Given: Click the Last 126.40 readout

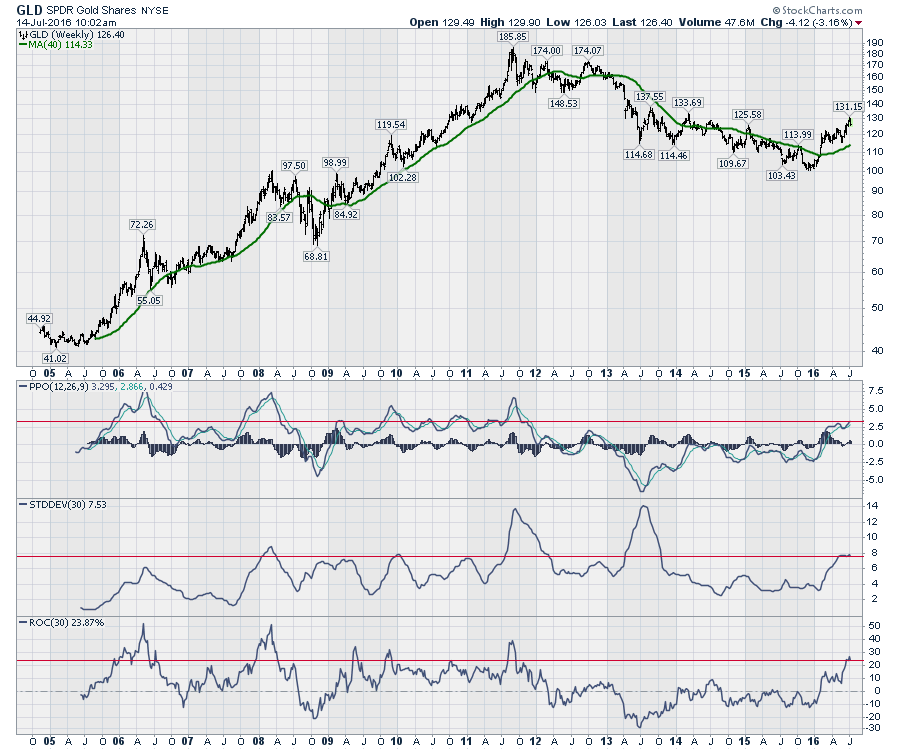Looking at the screenshot, I should pos(642,22).
